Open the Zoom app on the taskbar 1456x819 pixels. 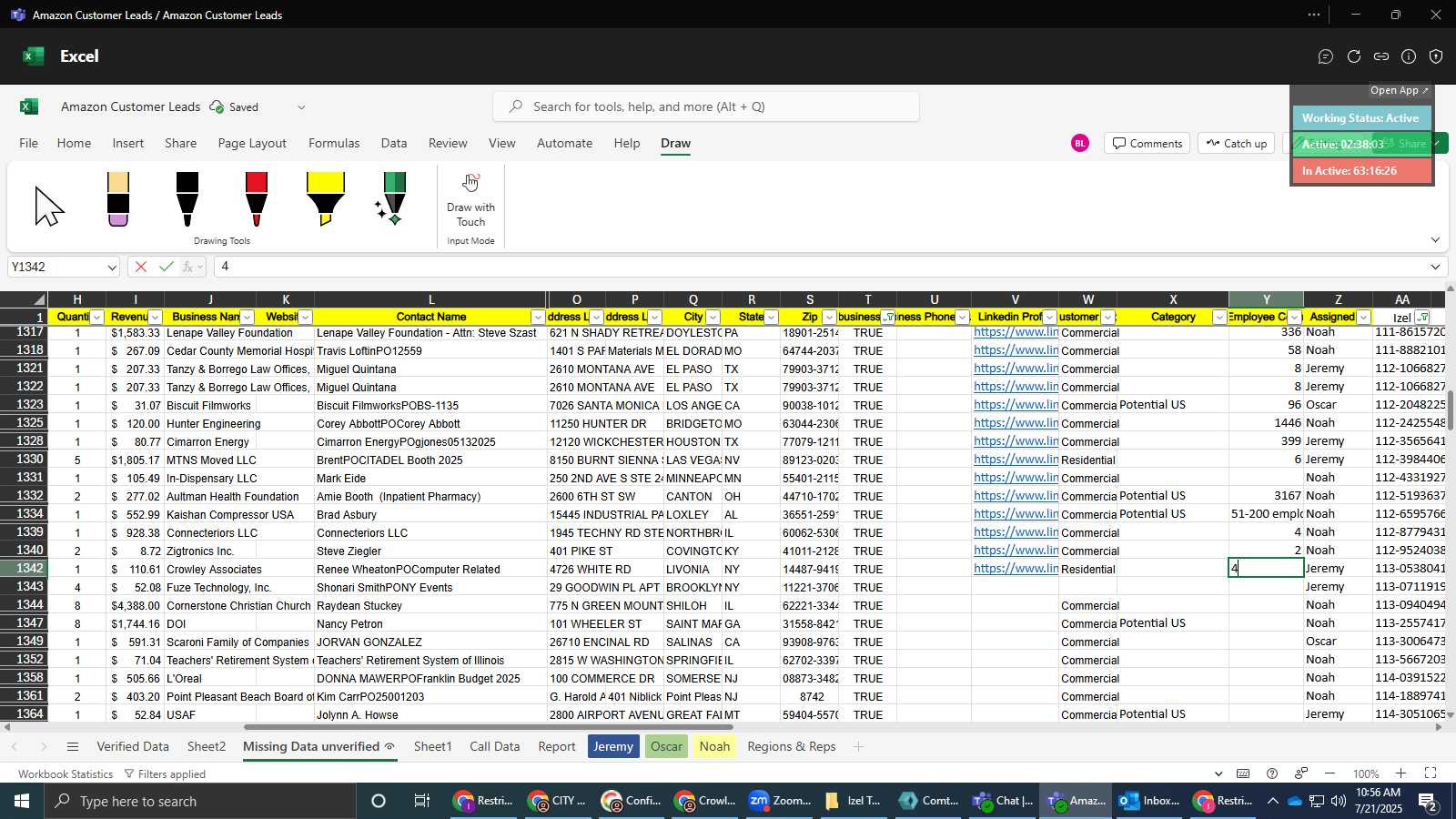click(x=779, y=801)
